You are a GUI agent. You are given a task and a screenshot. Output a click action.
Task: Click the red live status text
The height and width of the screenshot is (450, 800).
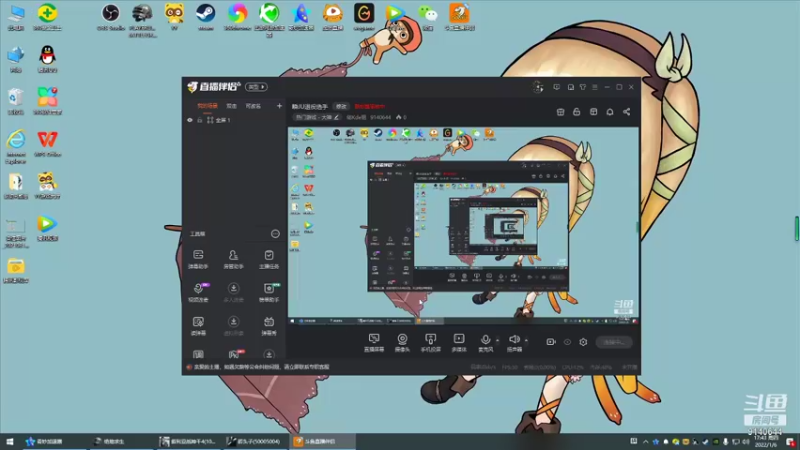point(370,107)
